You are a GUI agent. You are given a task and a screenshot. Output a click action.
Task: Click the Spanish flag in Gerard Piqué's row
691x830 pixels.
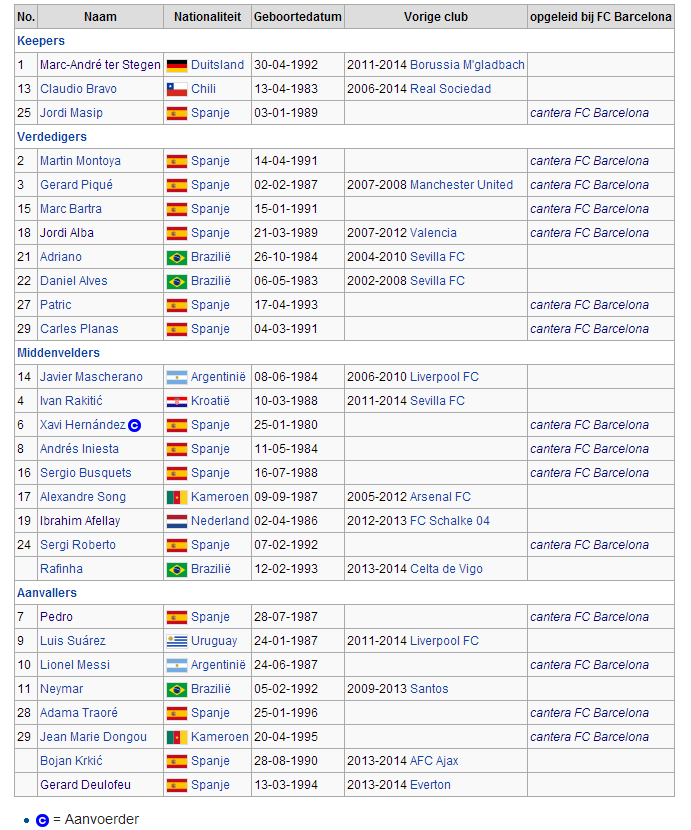pos(177,185)
